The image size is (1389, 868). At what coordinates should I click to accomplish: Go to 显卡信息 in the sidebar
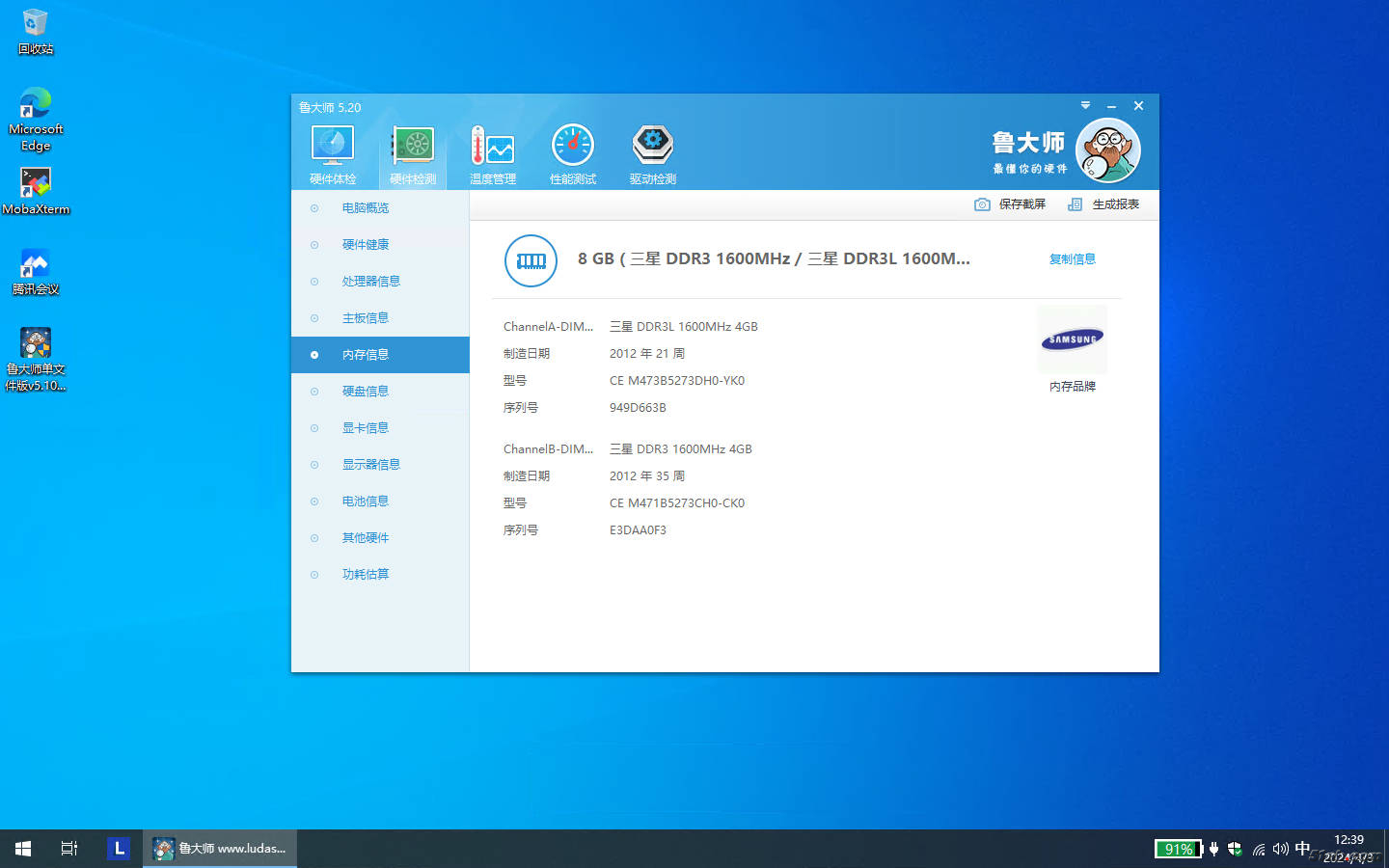pos(366,428)
